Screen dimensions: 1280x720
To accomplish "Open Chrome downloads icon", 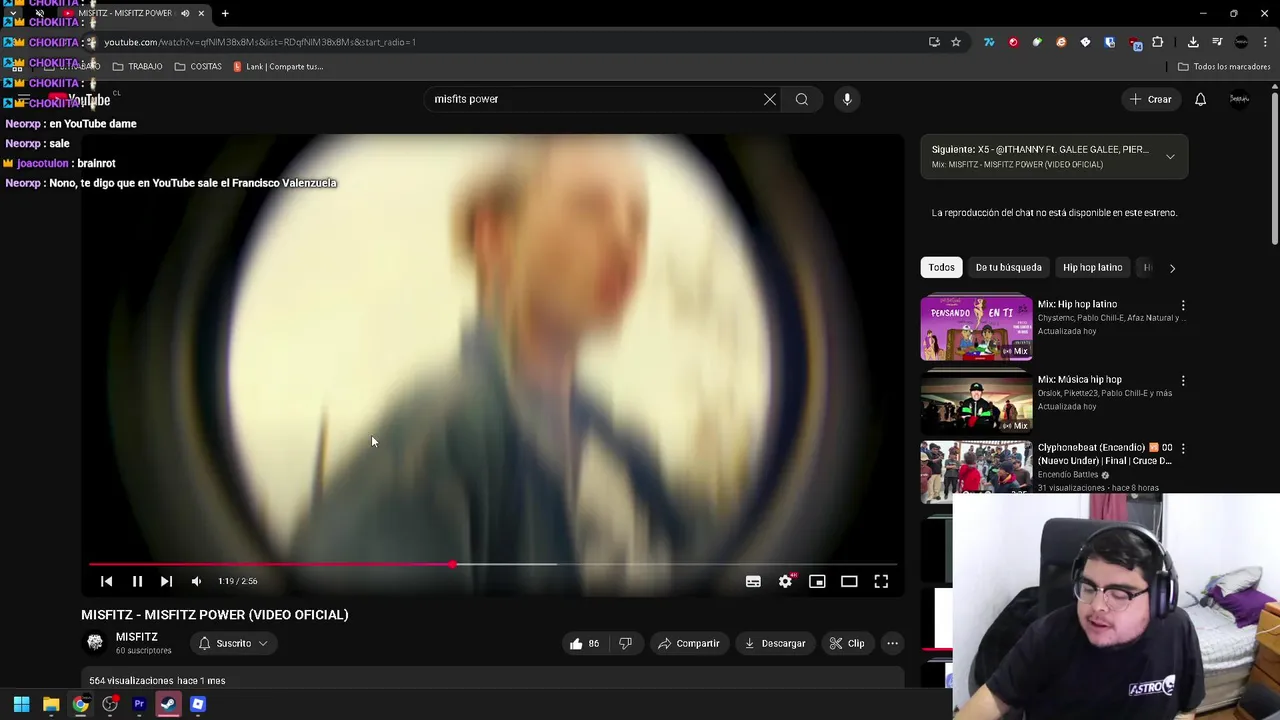I will (1193, 42).
